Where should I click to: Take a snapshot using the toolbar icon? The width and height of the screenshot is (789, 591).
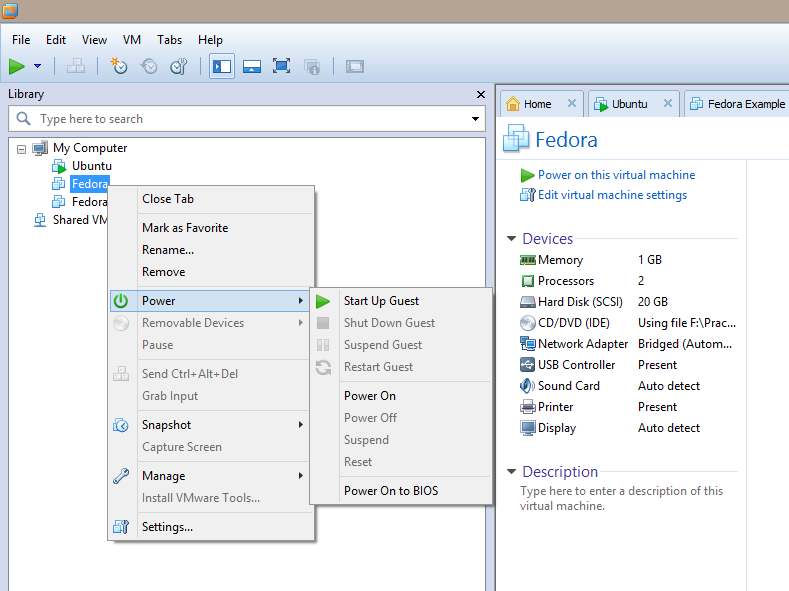119,66
